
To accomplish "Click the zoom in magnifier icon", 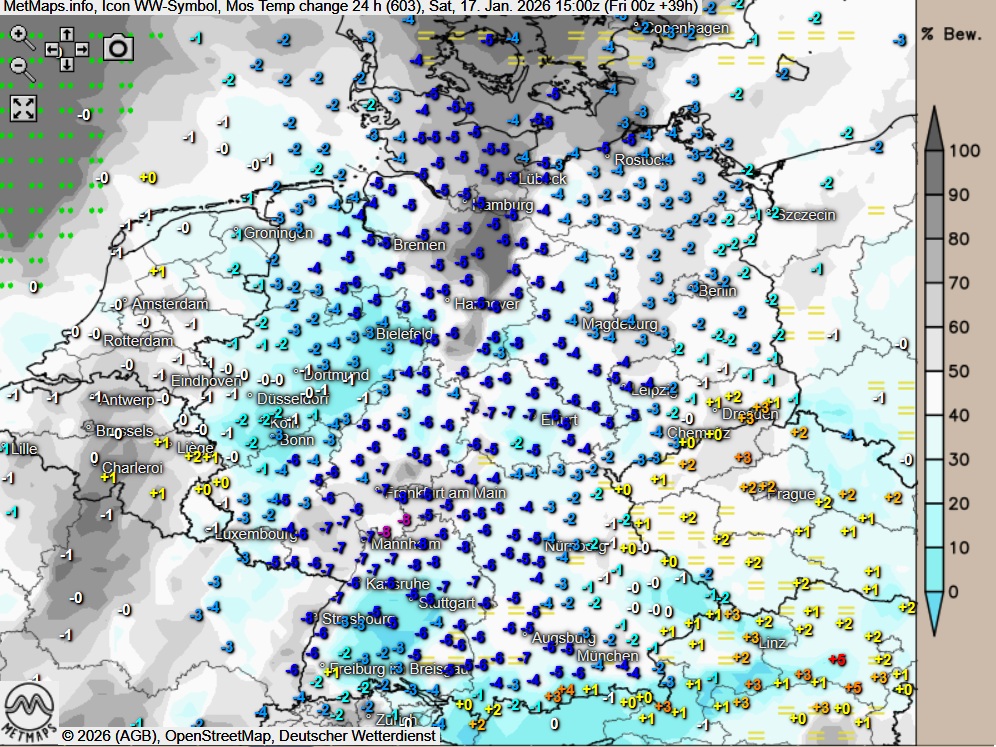I will tap(21, 39).
